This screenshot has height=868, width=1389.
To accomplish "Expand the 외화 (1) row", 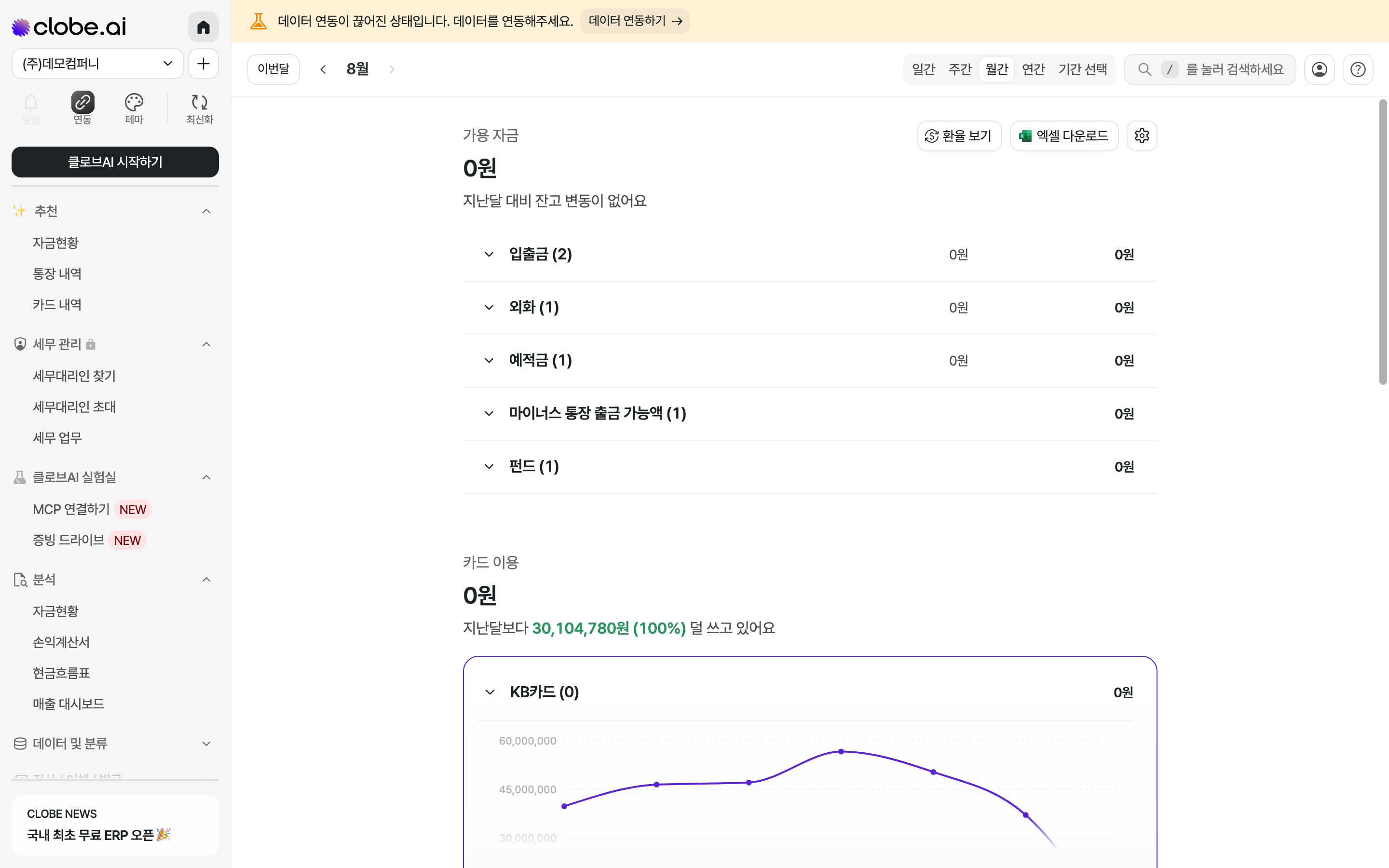I will [810, 308].
